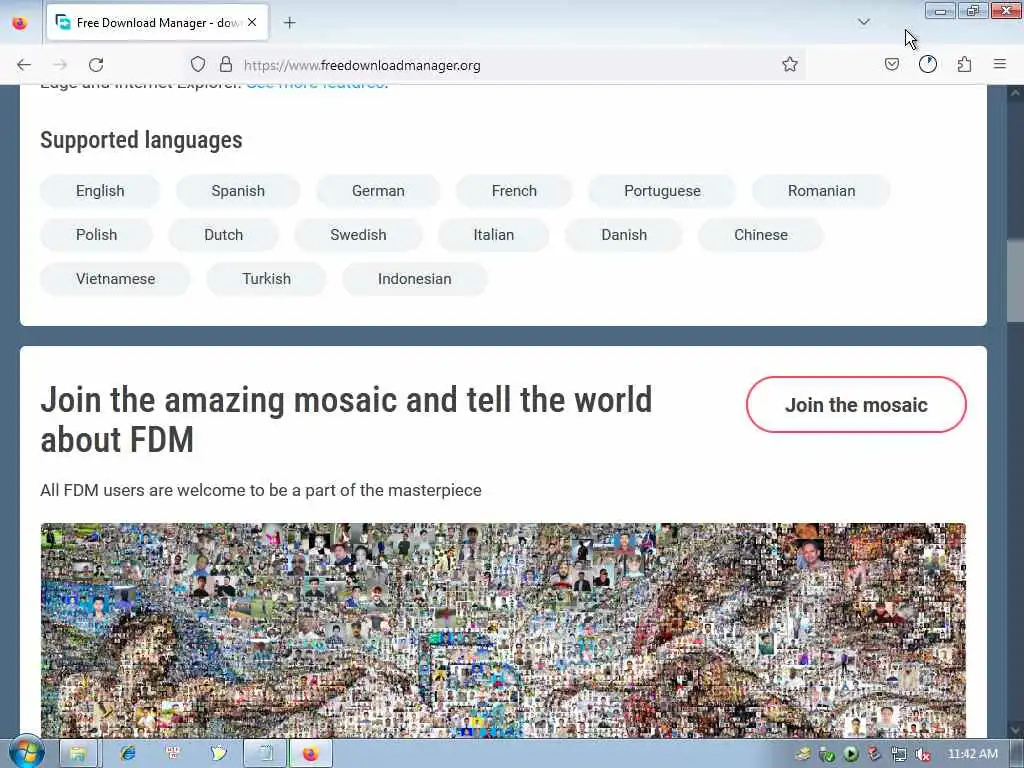Click the FDM users mosaic image
1024x768 pixels.
(x=503, y=630)
